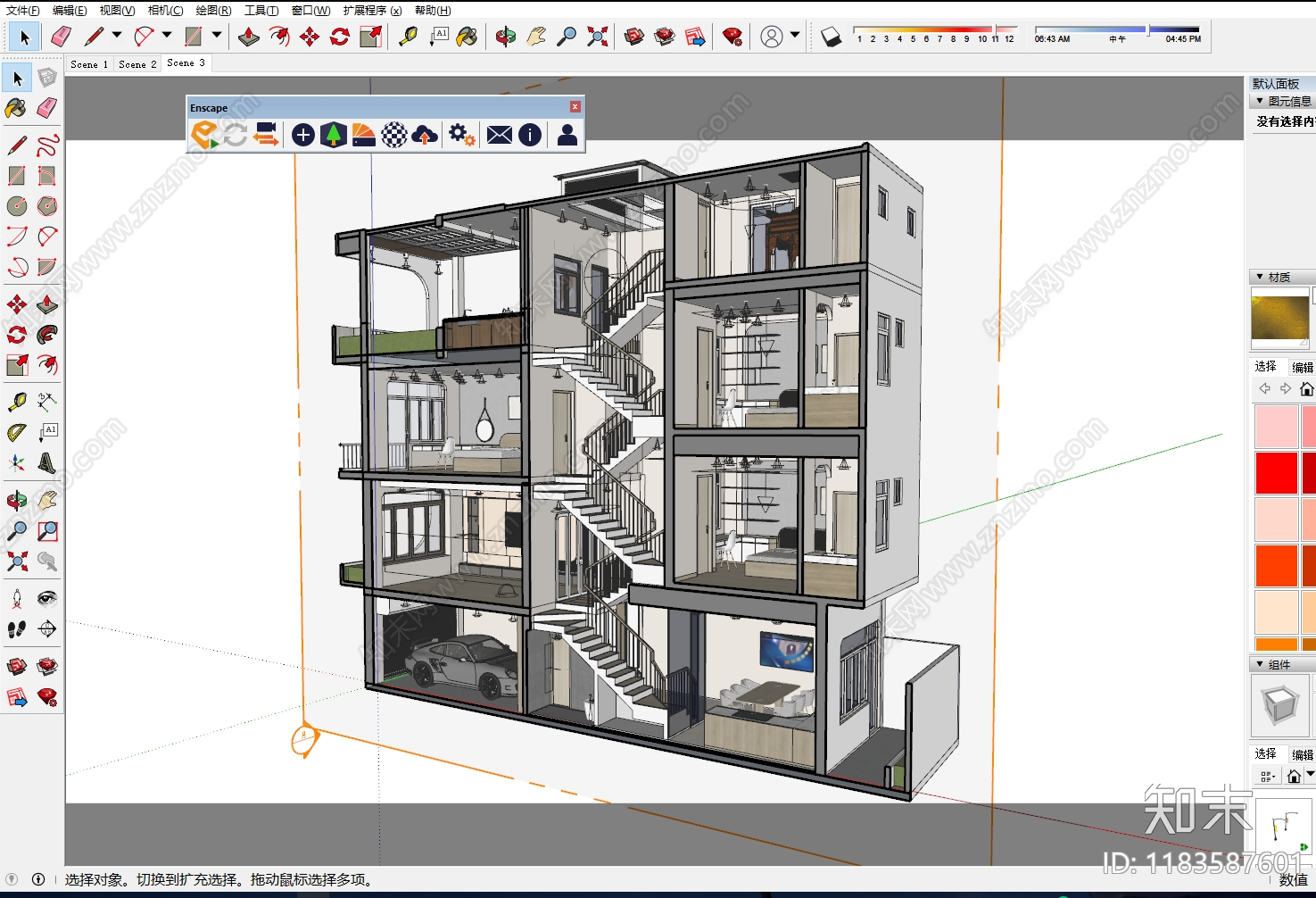Pick the bright red material swatch

tap(1276, 473)
